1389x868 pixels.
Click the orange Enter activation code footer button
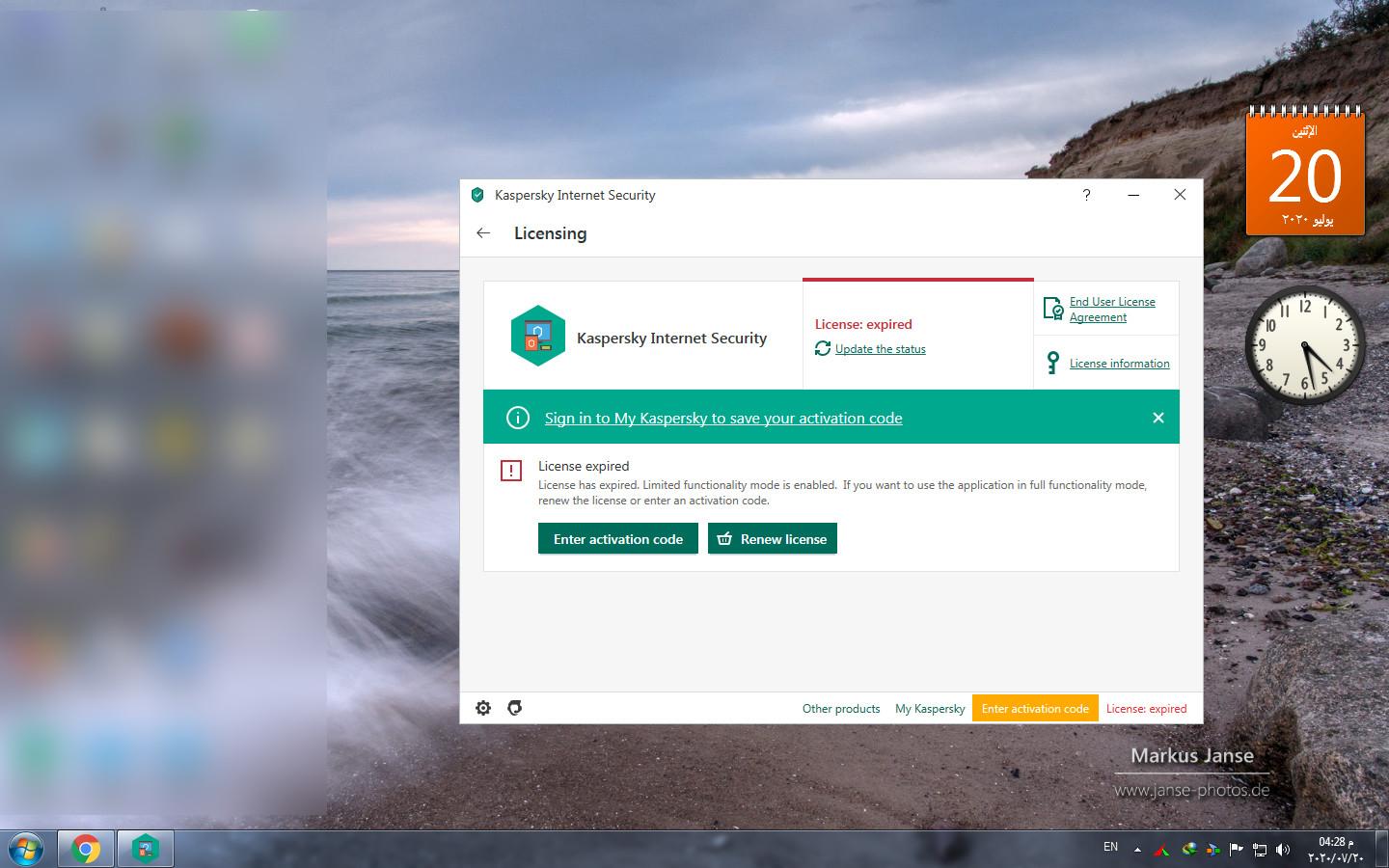coord(1035,708)
